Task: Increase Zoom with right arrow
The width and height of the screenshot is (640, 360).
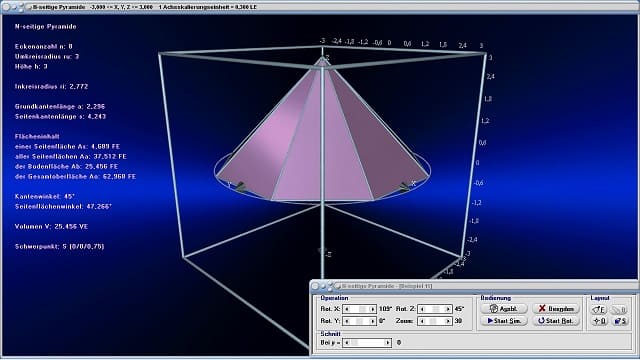Action: click(448, 321)
